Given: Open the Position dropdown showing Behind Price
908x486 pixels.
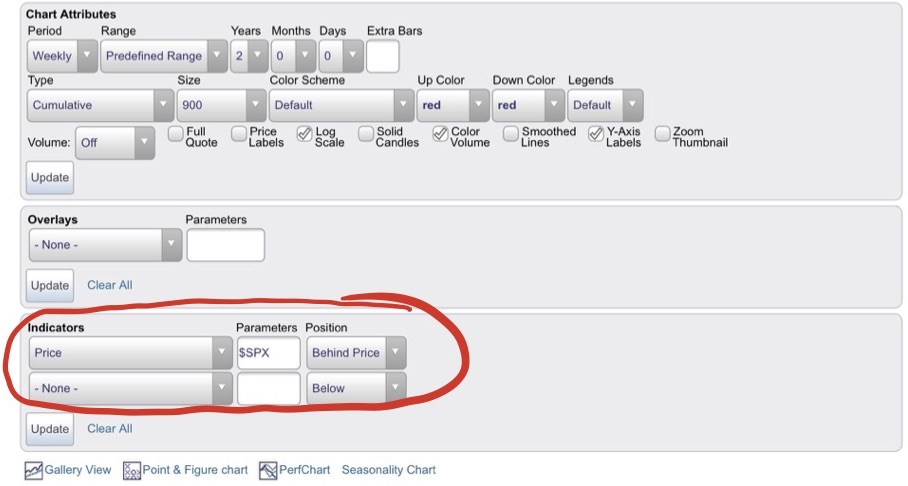Looking at the screenshot, I should click(x=356, y=353).
